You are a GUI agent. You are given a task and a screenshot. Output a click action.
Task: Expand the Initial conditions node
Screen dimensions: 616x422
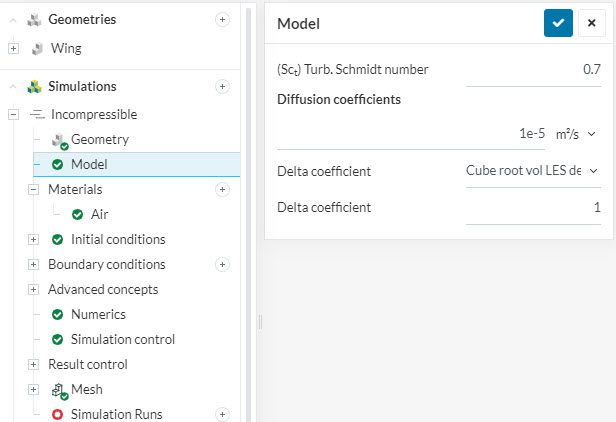point(33,239)
